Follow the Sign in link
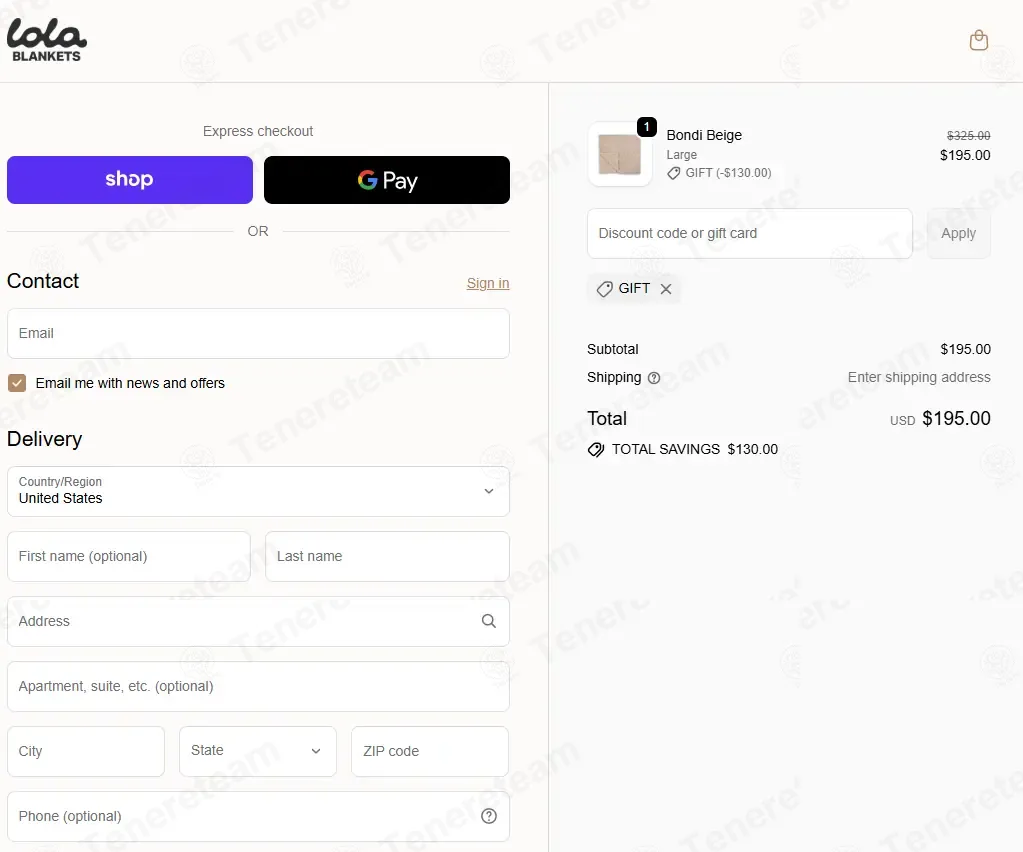The image size is (1023, 852). tap(488, 283)
